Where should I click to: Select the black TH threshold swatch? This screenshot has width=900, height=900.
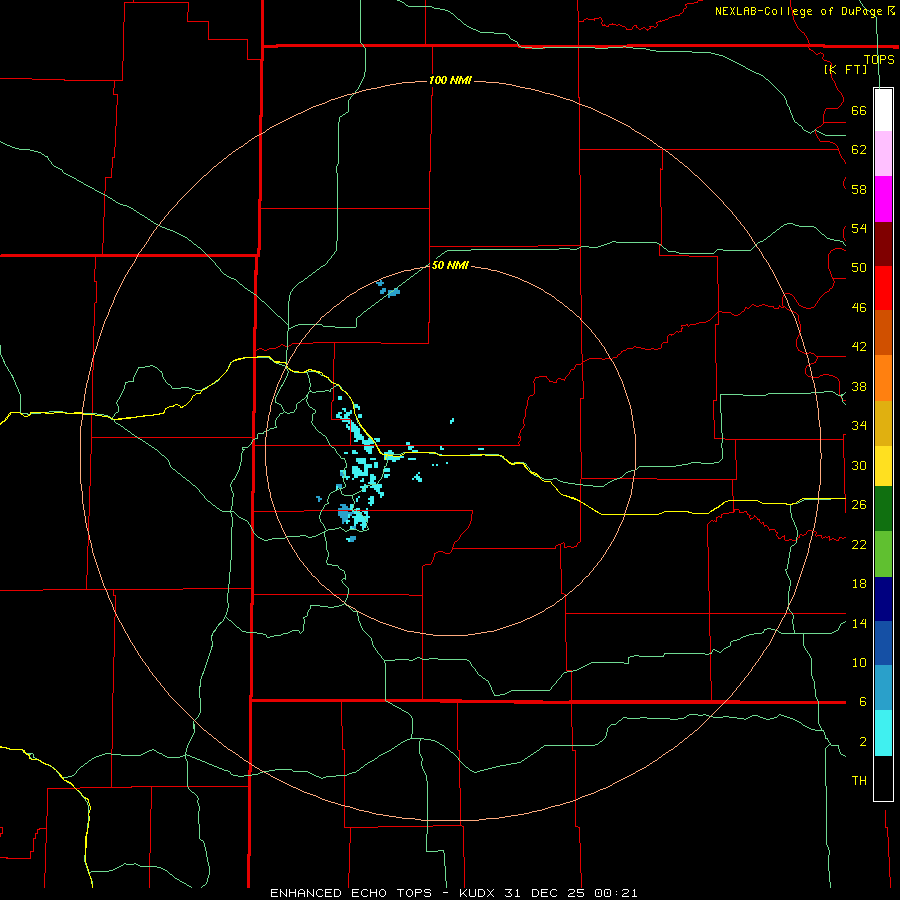[883, 778]
